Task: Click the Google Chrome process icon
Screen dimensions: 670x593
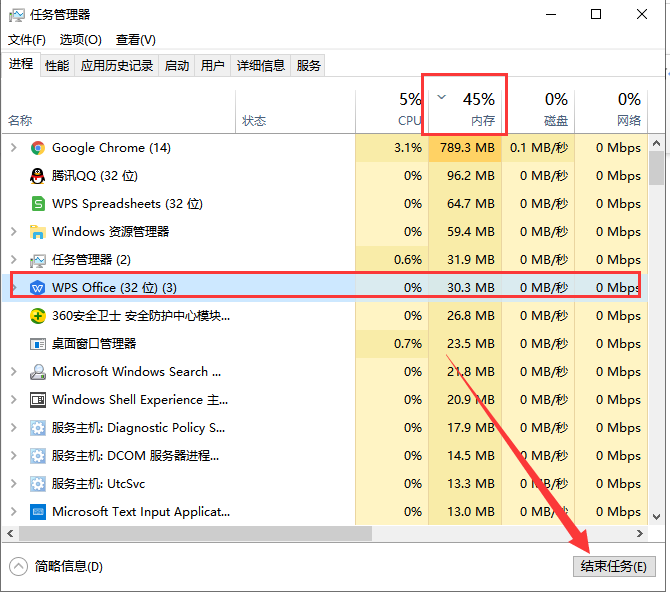Action: coord(38,148)
